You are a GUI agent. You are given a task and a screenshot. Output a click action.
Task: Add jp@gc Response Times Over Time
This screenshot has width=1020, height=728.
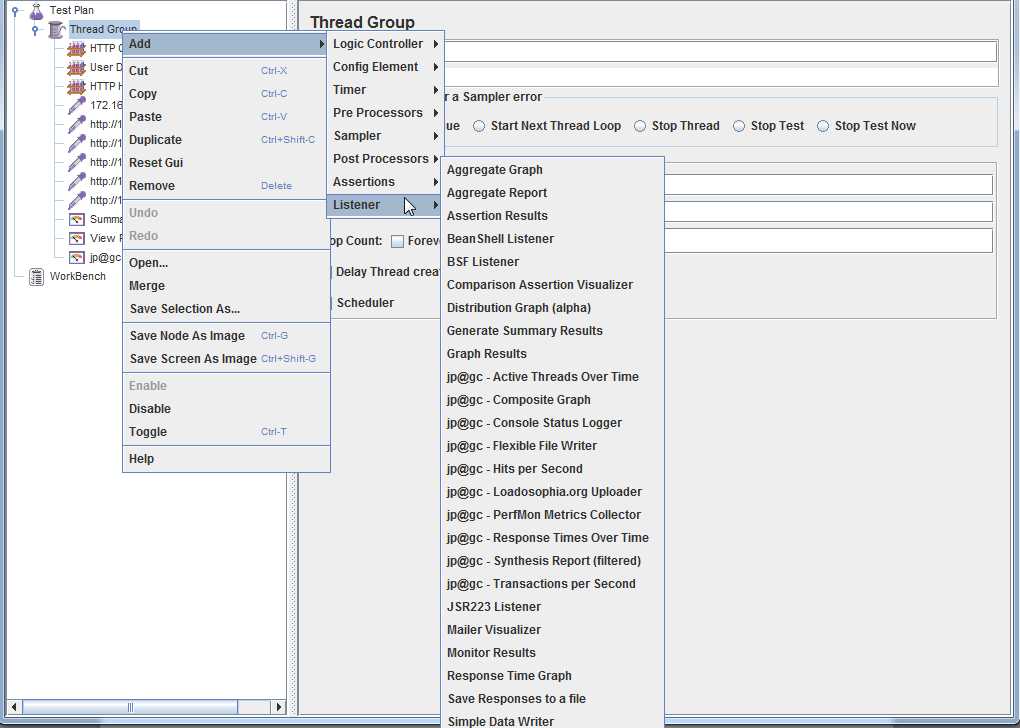point(552,538)
